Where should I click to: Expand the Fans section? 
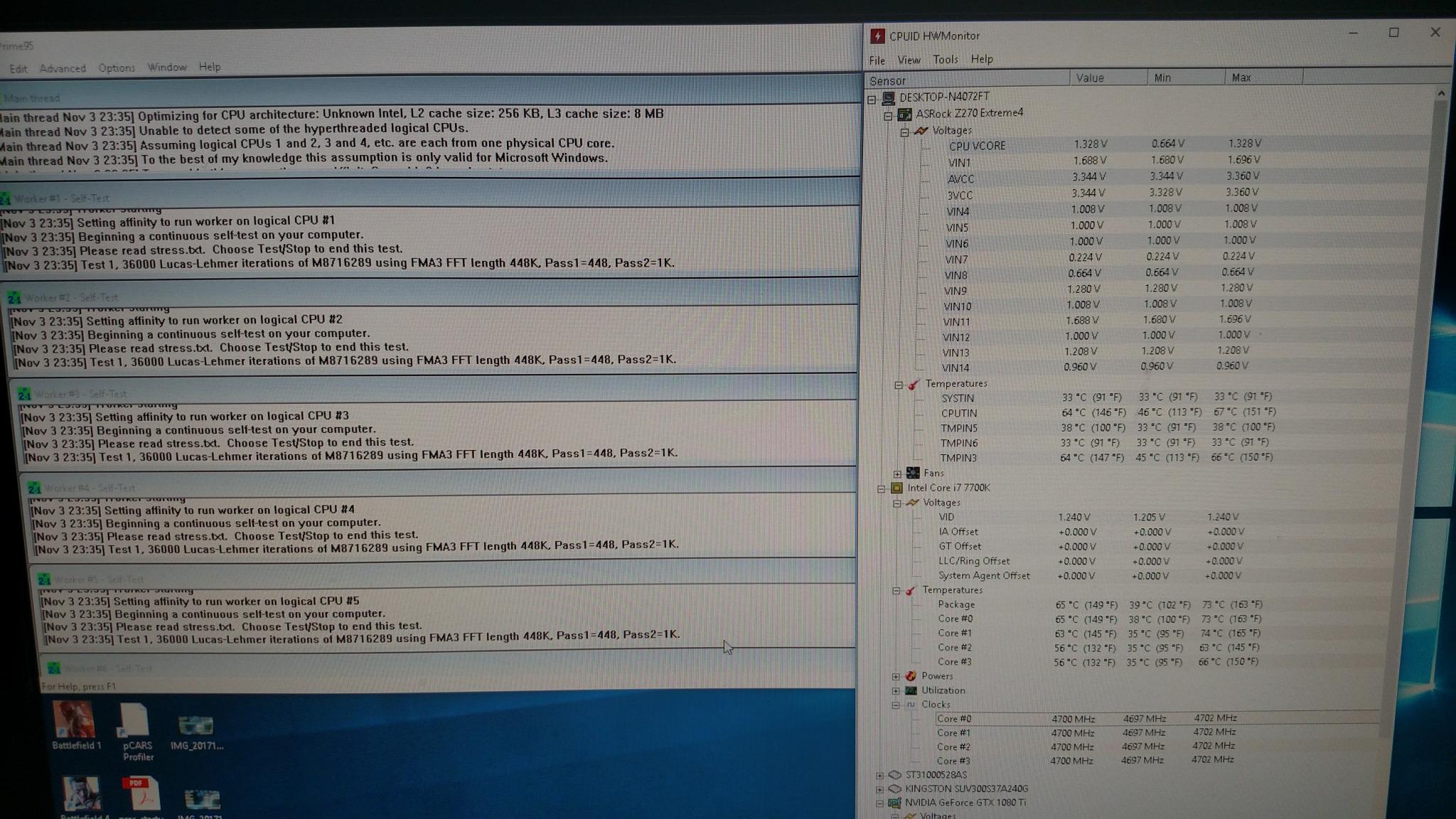897,473
